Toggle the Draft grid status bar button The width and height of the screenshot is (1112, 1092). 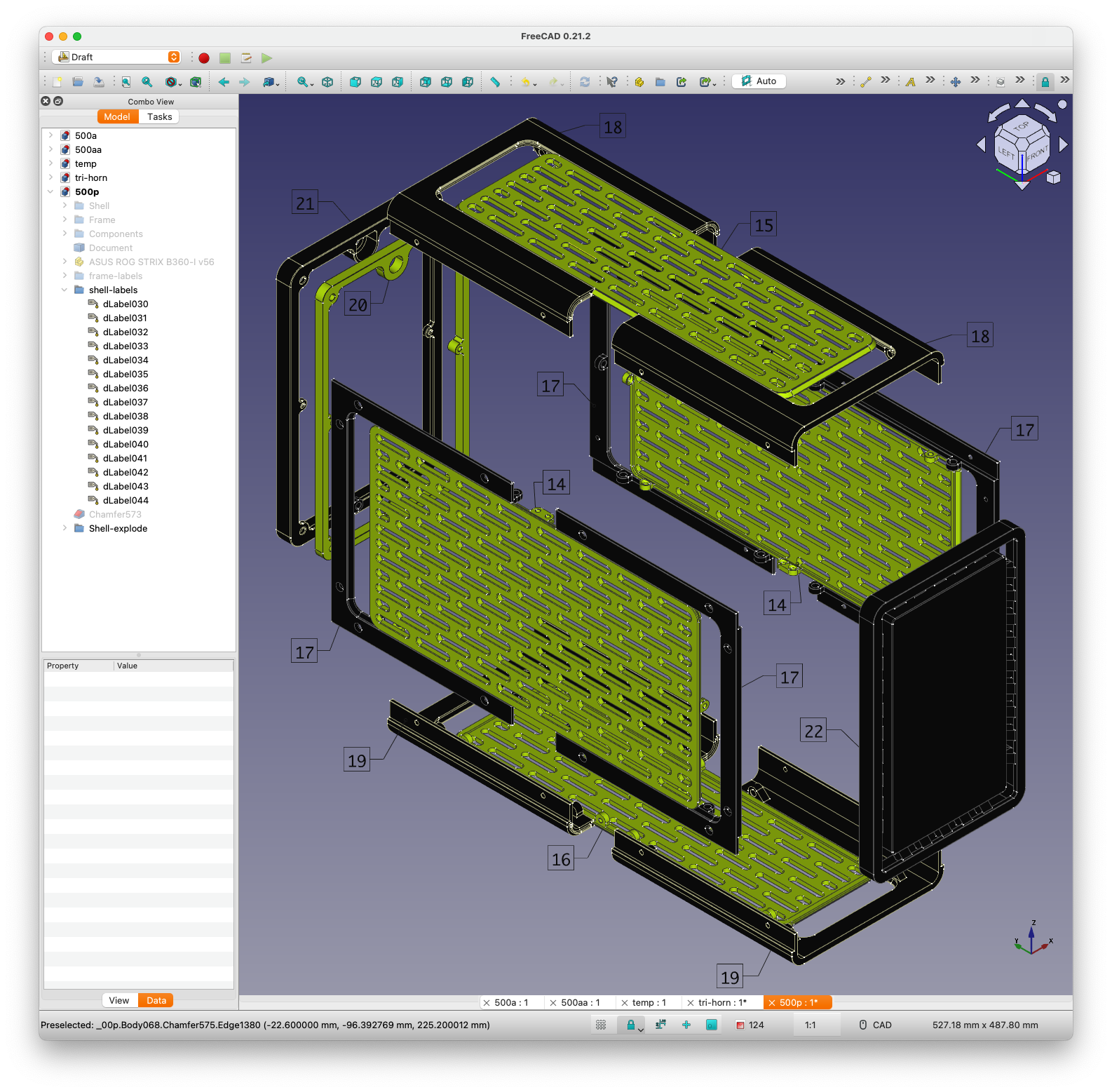pos(601,1025)
